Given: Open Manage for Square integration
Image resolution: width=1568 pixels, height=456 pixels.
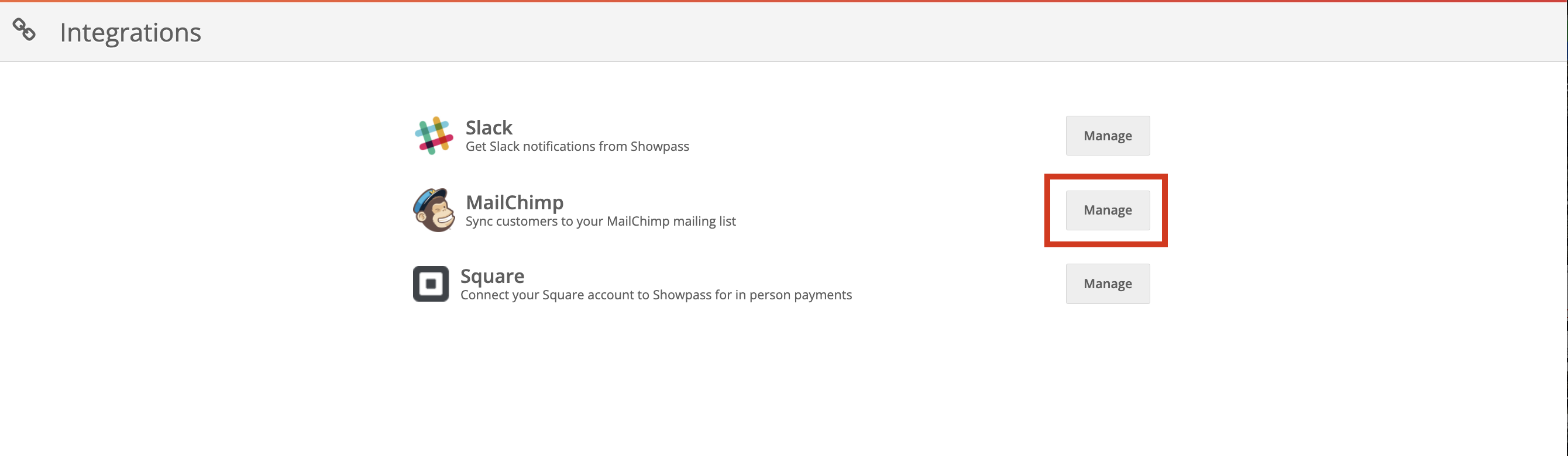Looking at the screenshot, I should click(1108, 284).
